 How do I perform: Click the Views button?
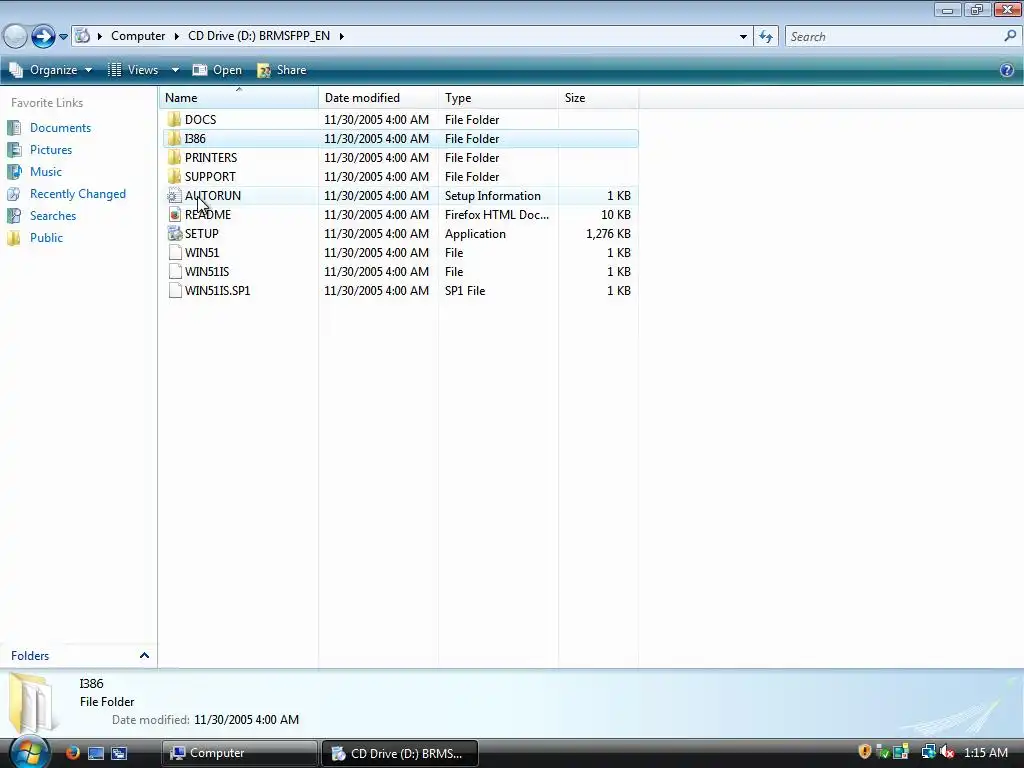coord(134,70)
